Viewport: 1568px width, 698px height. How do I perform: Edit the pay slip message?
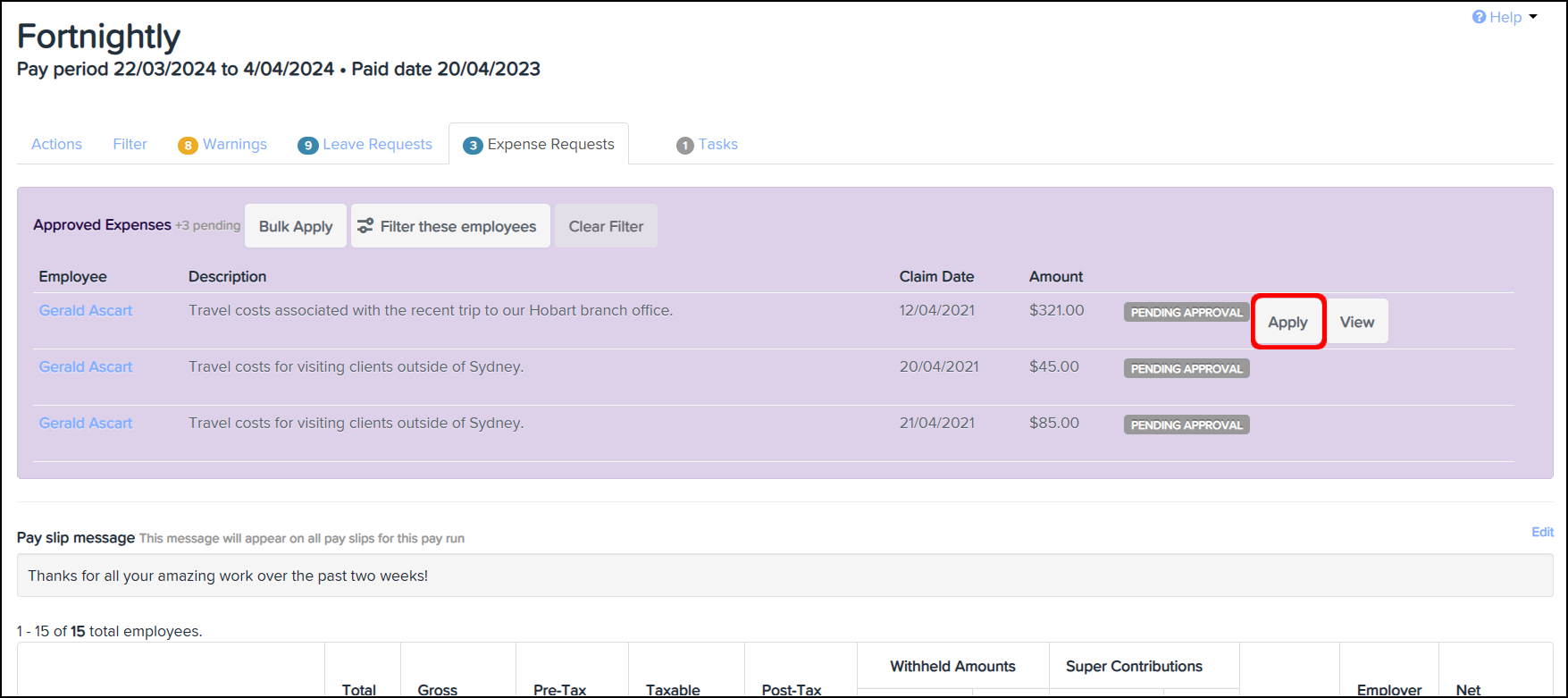tap(1542, 532)
